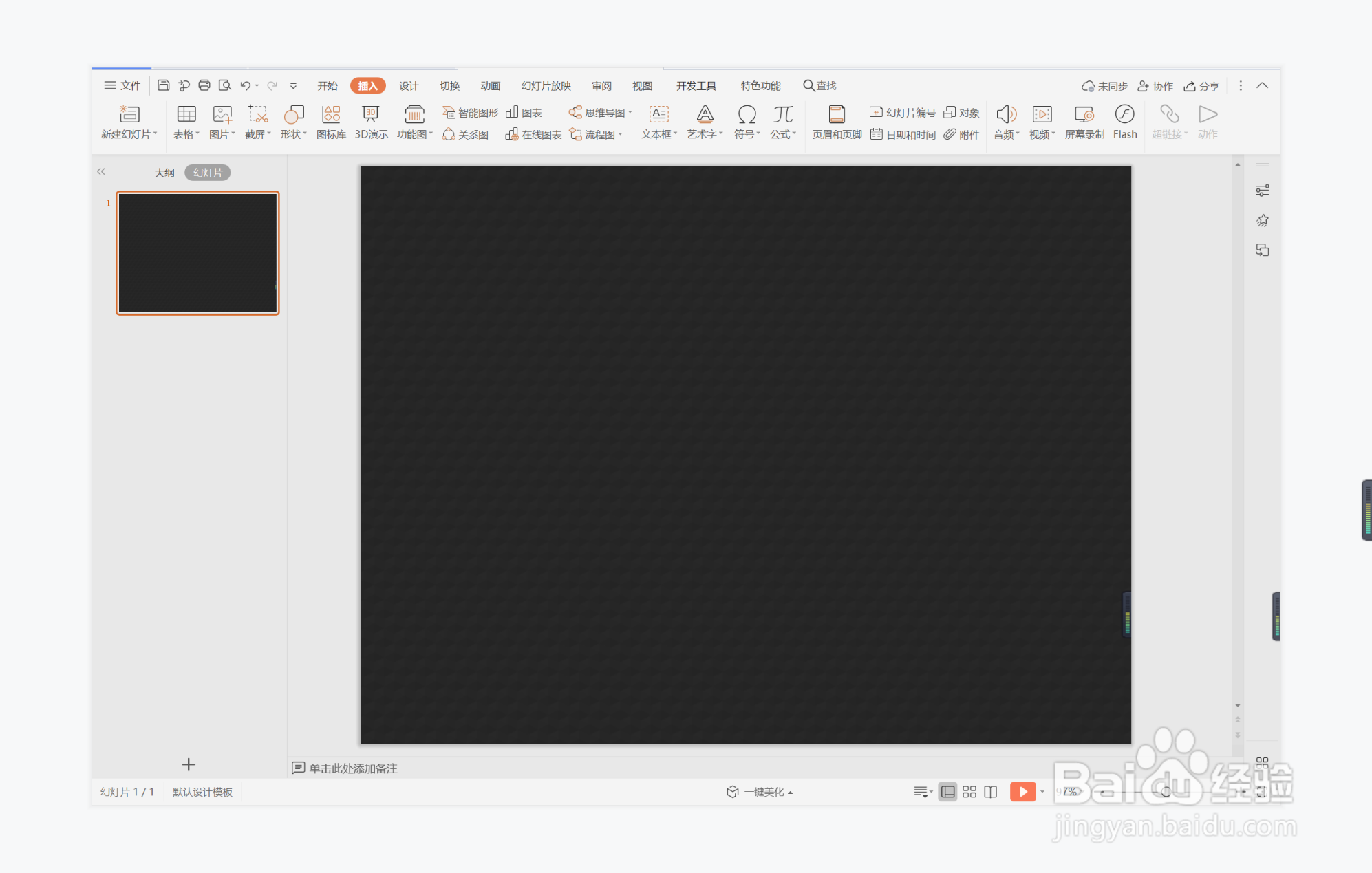The width and height of the screenshot is (1372, 873).
Task: Add a new slide with plus icon
Action: coord(189,764)
